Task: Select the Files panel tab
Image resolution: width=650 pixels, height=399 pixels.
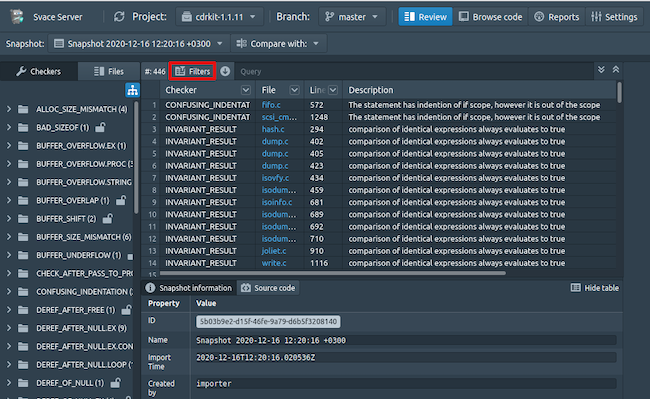Action: pyautogui.click(x=109, y=71)
